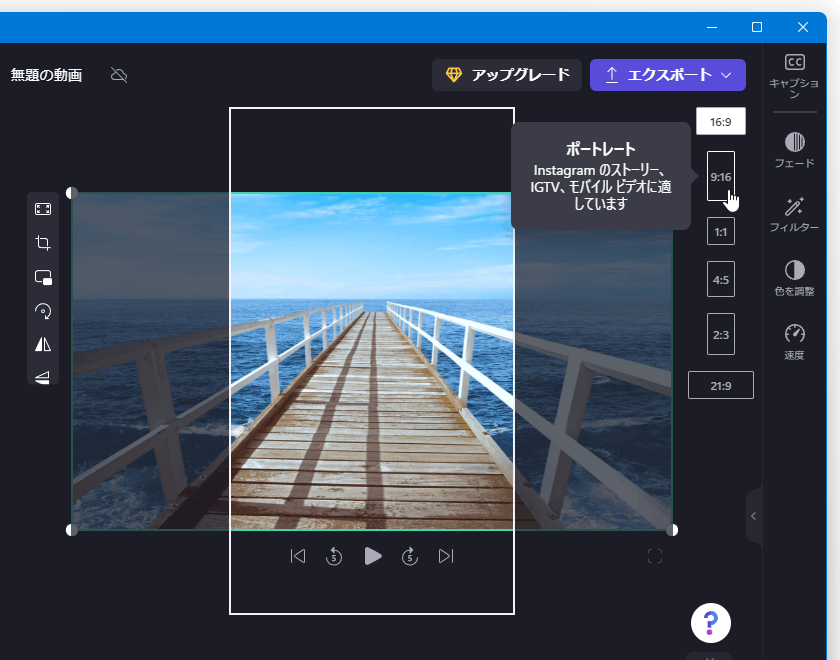Select the 16:9 aspect ratio
The height and width of the screenshot is (660, 840).
(x=721, y=122)
